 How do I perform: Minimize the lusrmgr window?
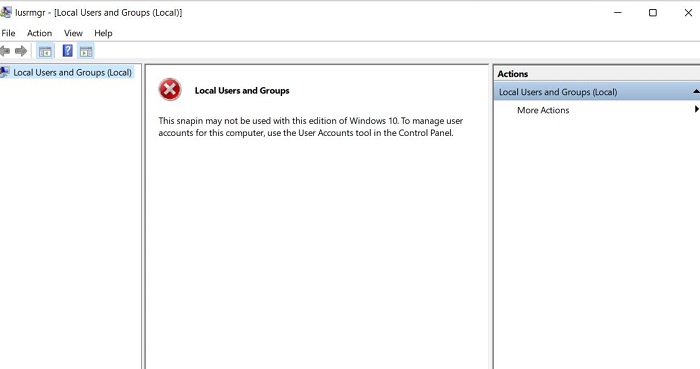(618, 12)
